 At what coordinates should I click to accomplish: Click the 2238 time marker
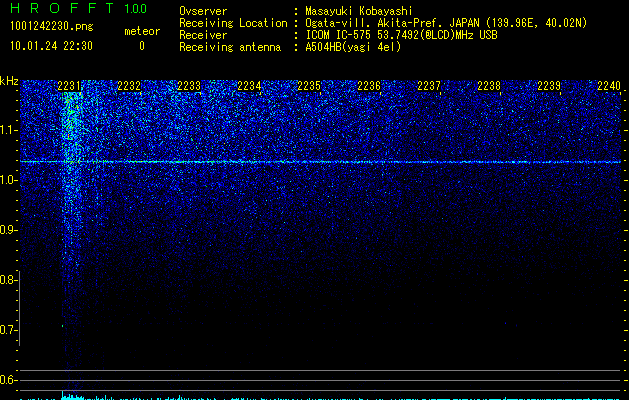pyautogui.click(x=489, y=86)
